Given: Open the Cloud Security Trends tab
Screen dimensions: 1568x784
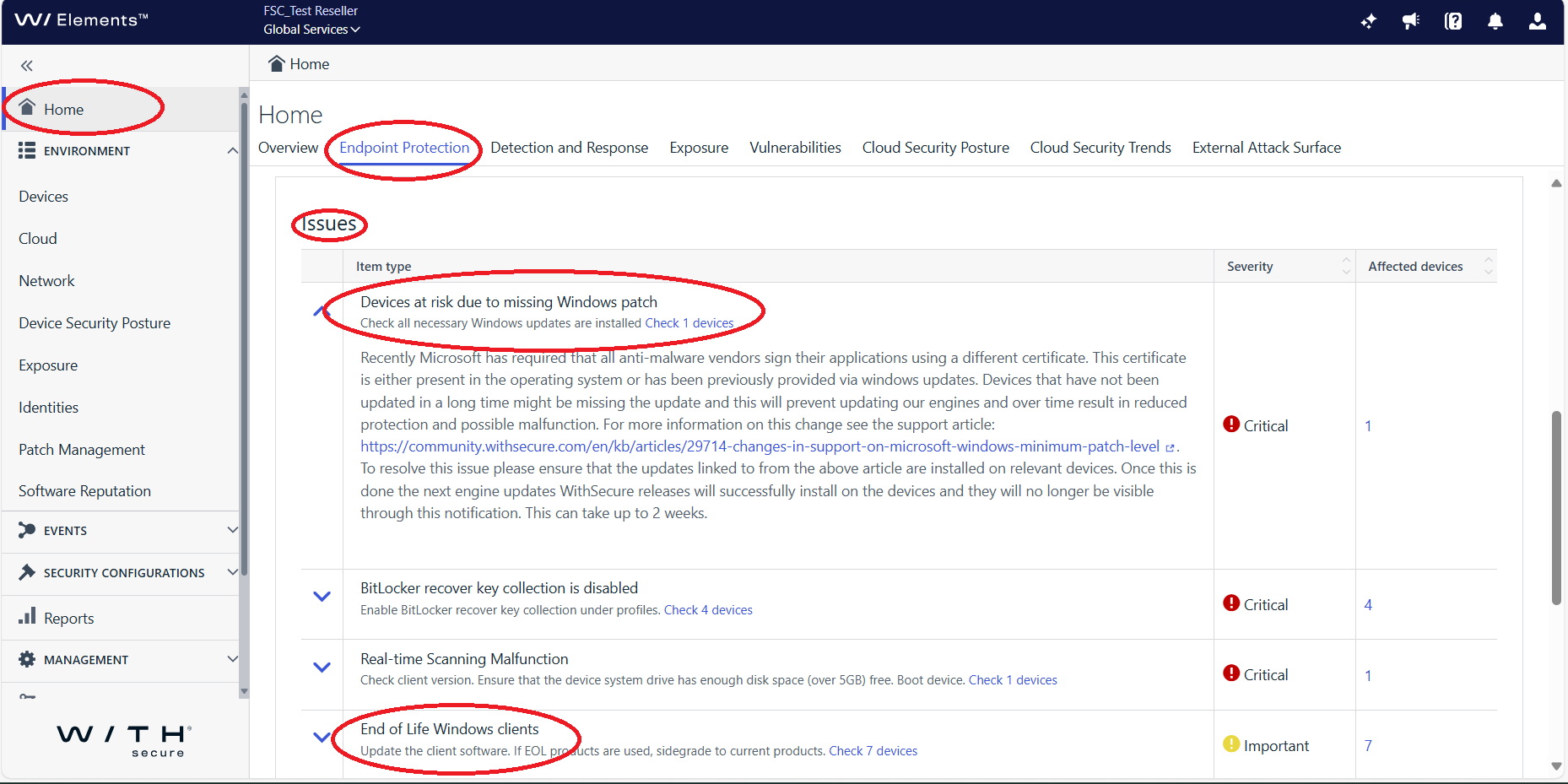Looking at the screenshot, I should coord(1100,148).
